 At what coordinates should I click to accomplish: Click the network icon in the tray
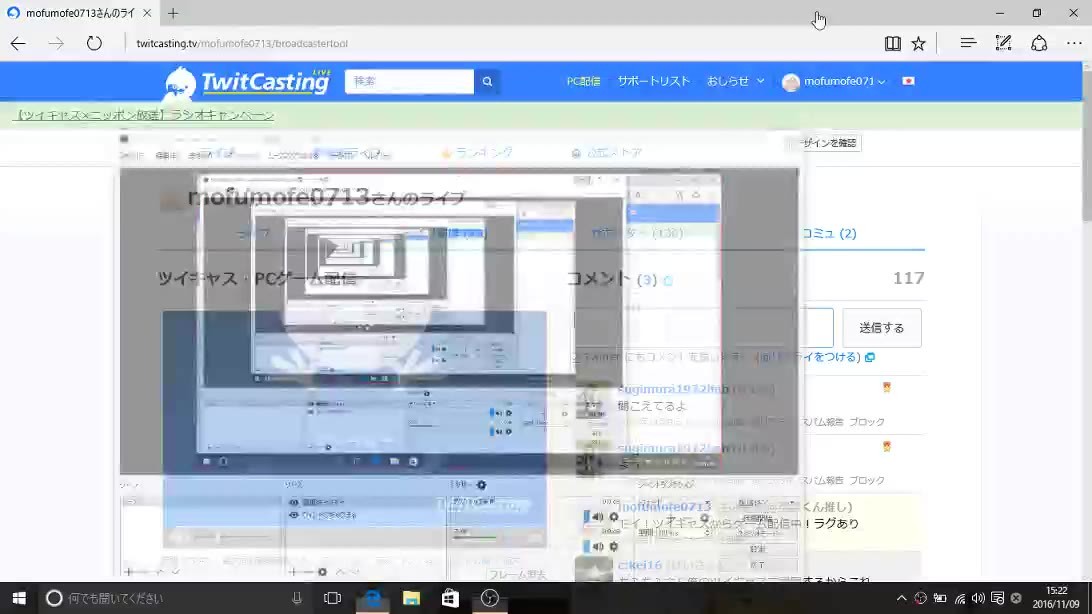click(960, 598)
